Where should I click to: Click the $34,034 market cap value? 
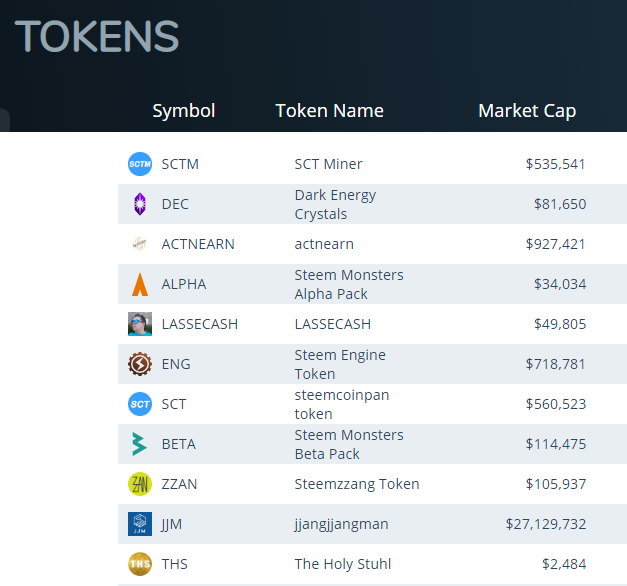click(x=560, y=284)
